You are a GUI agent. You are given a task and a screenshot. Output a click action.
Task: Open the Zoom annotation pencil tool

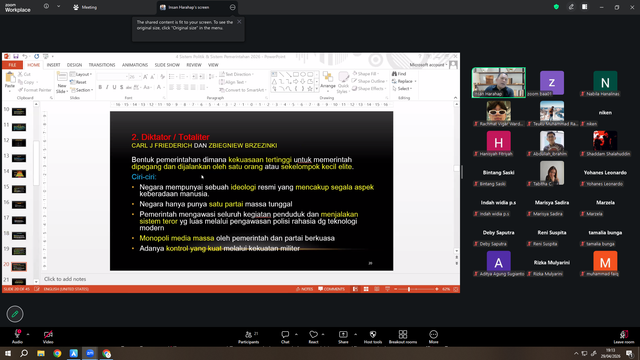(15, 314)
